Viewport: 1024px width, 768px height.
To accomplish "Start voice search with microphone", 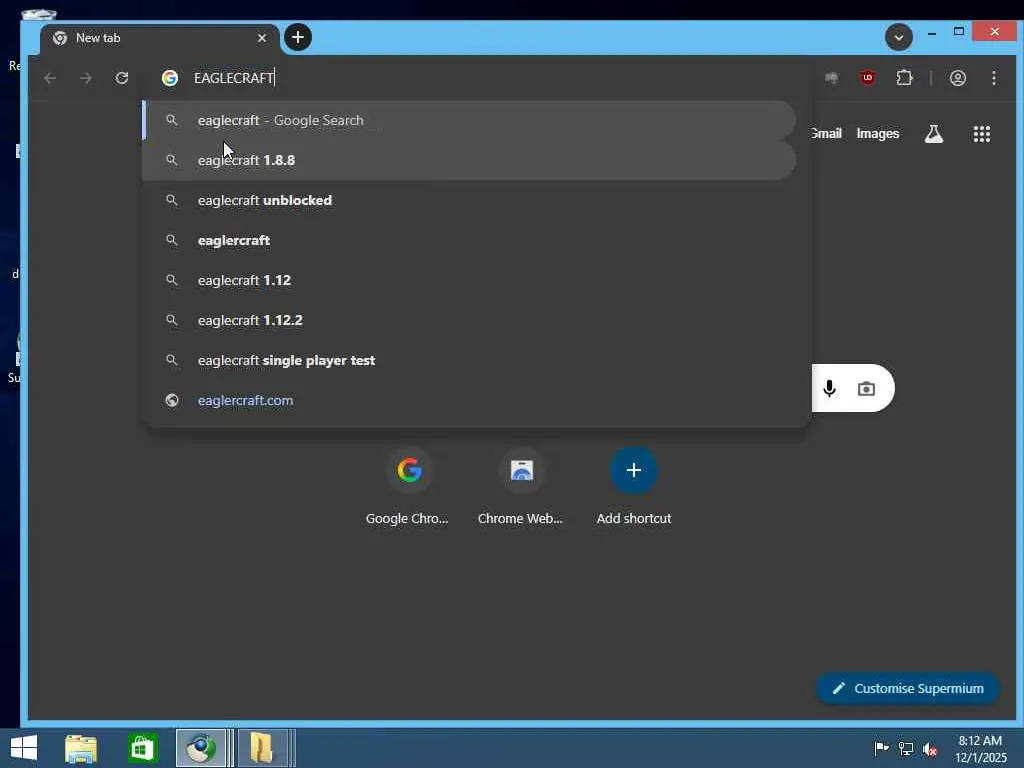I will 829,389.
